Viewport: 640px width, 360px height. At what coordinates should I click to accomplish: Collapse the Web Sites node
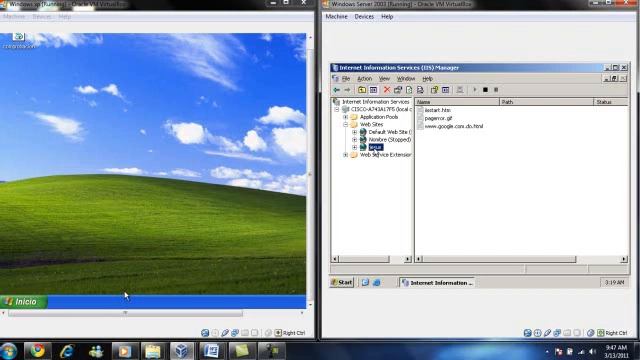click(346, 124)
